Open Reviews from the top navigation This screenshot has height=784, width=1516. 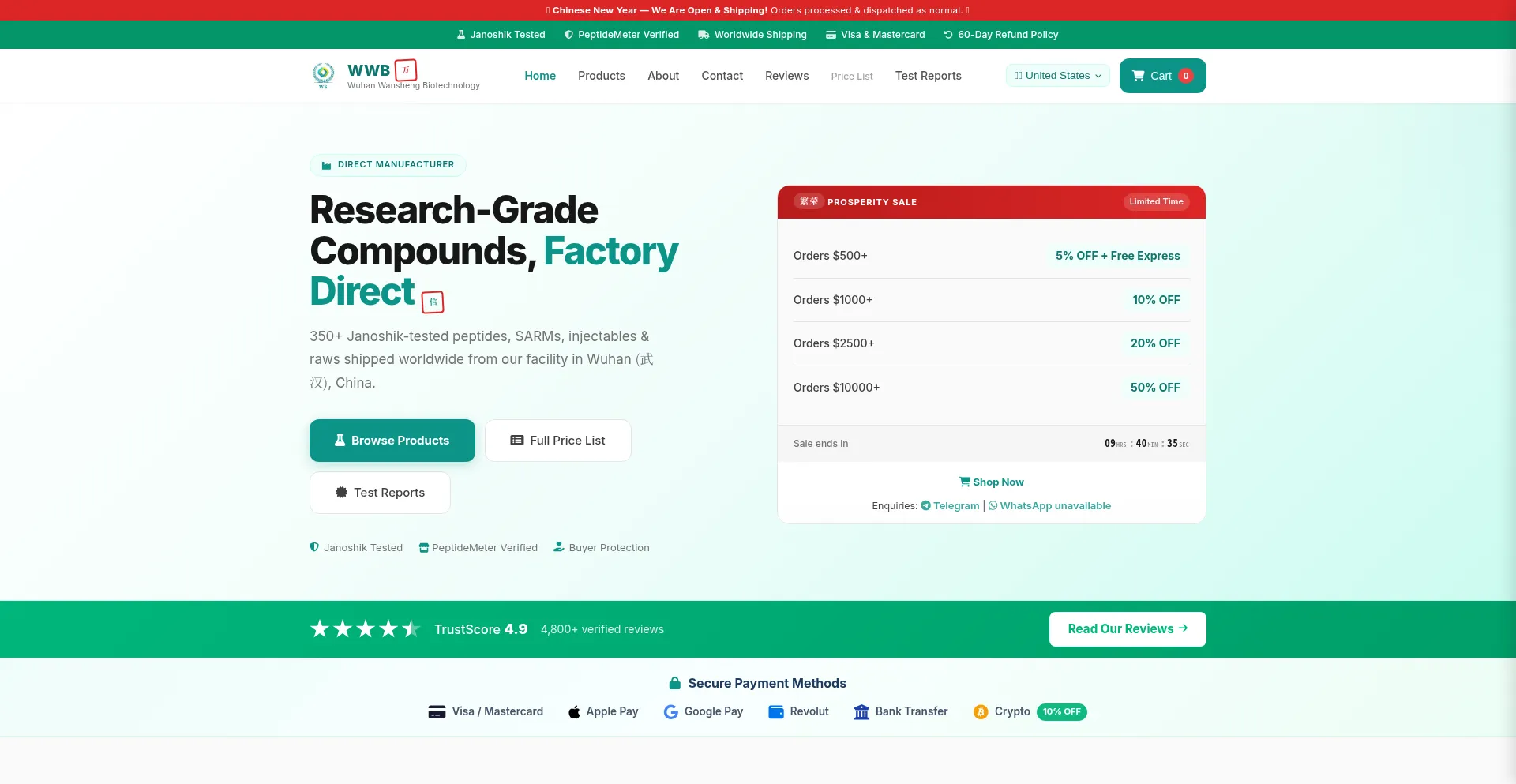coord(787,76)
